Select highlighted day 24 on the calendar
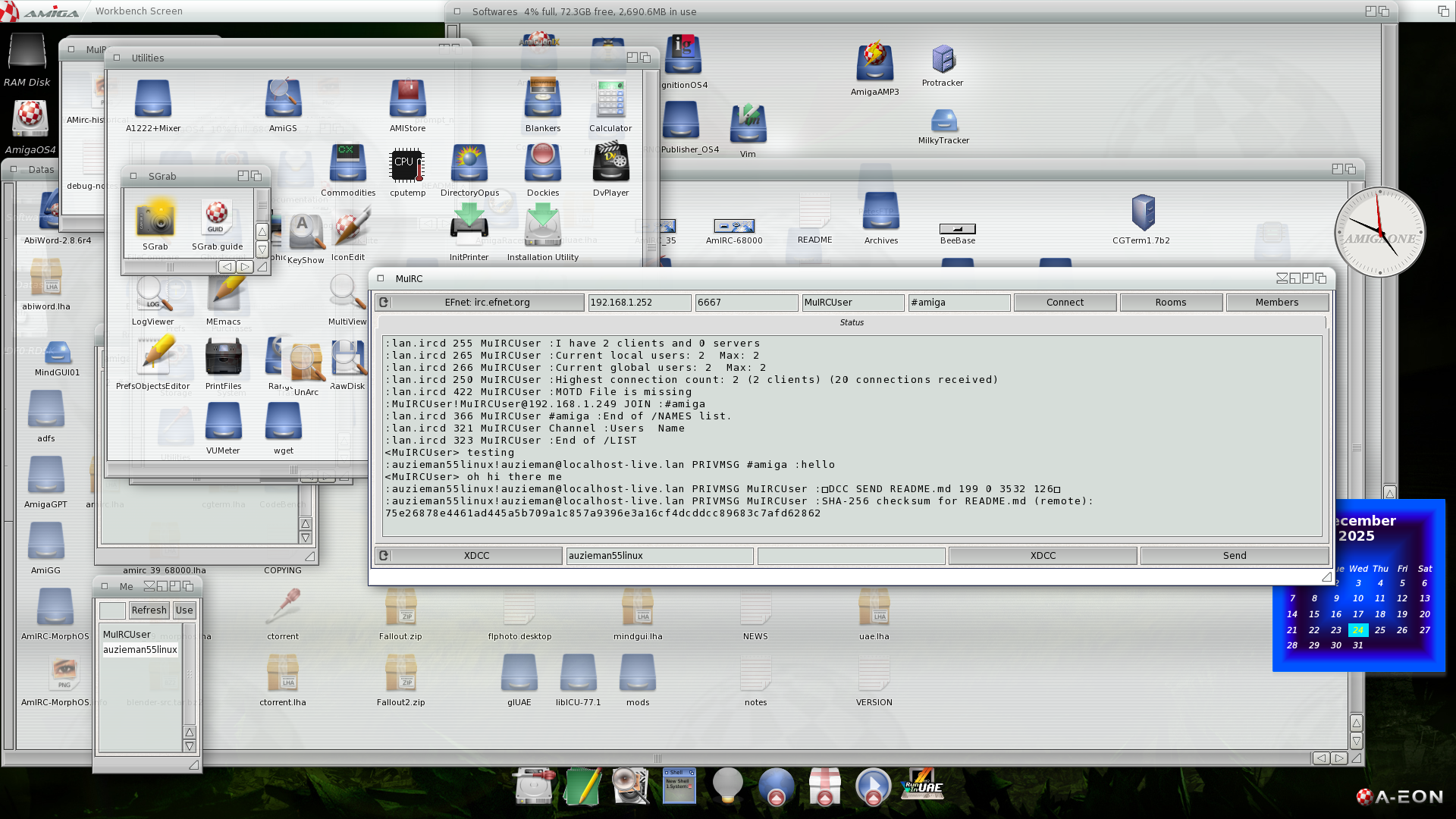 [1358, 630]
